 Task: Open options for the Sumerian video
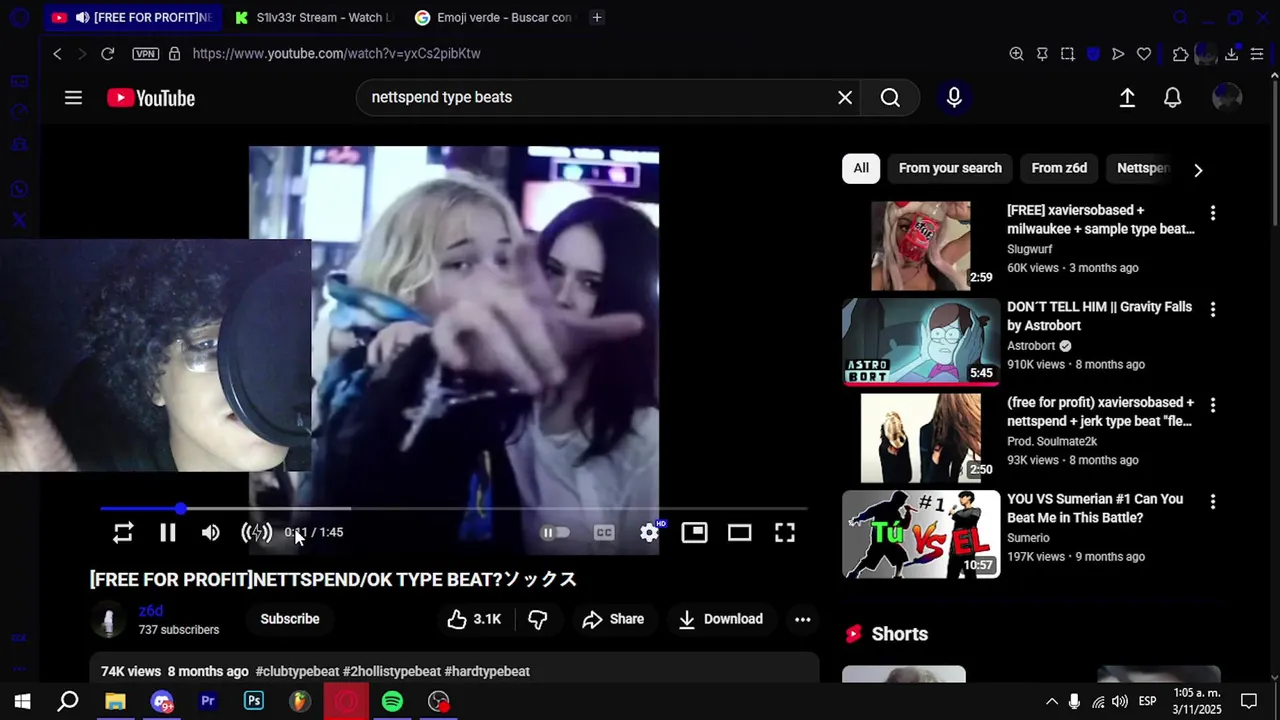click(x=1213, y=502)
